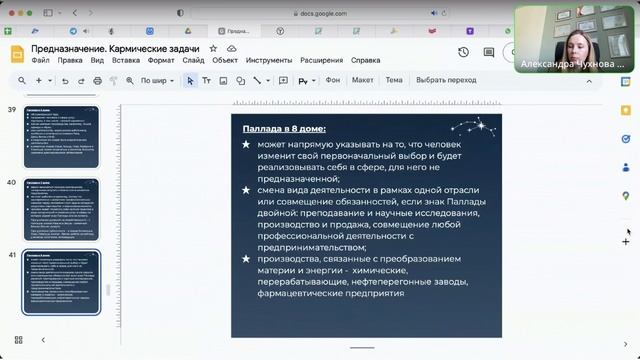This screenshot has height=360, width=640.
Task: Click the zoom magnifier tool
Action: tap(130, 81)
